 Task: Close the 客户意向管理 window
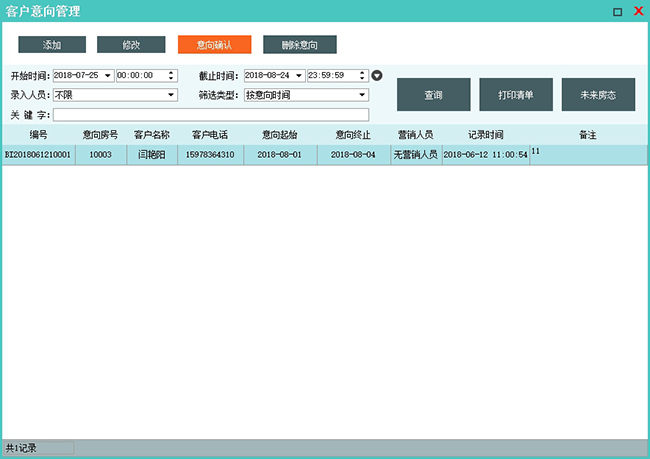(x=638, y=11)
